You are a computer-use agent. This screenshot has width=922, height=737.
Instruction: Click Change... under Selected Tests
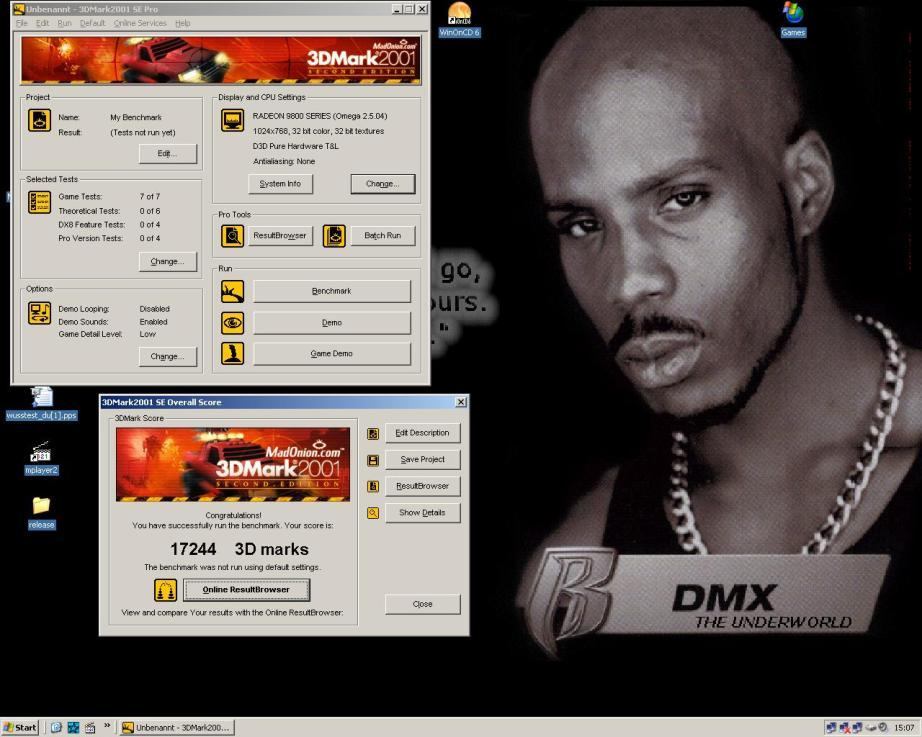pyautogui.click(x=168, y=261)
